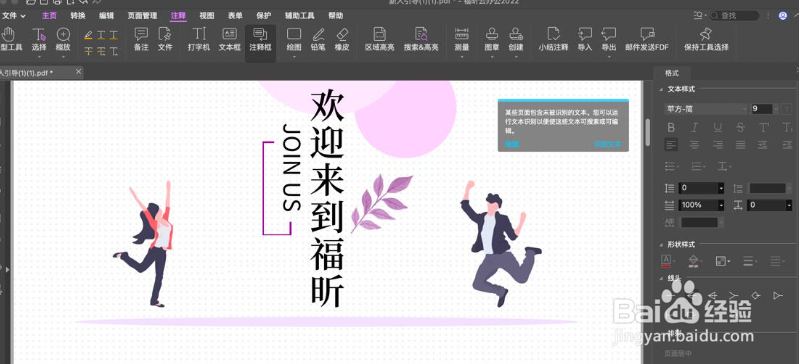Open the 页面管理 ribbon tab
The width and height of the screenshot is (799, 364).
[142, 16]
